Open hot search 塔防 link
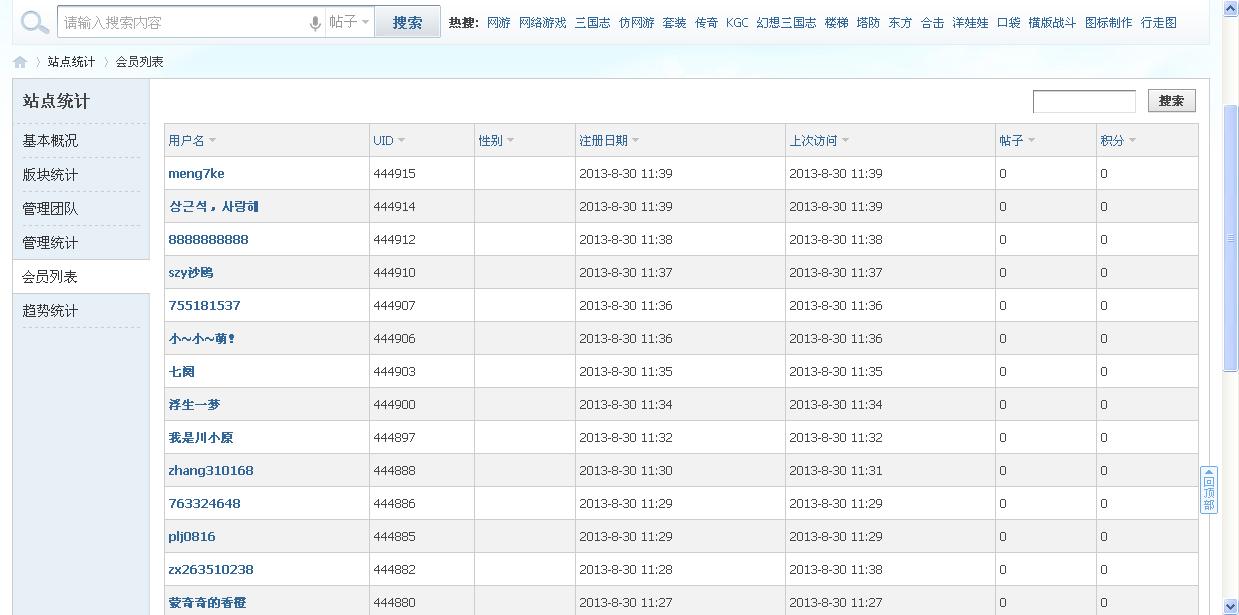 point(868,23)
